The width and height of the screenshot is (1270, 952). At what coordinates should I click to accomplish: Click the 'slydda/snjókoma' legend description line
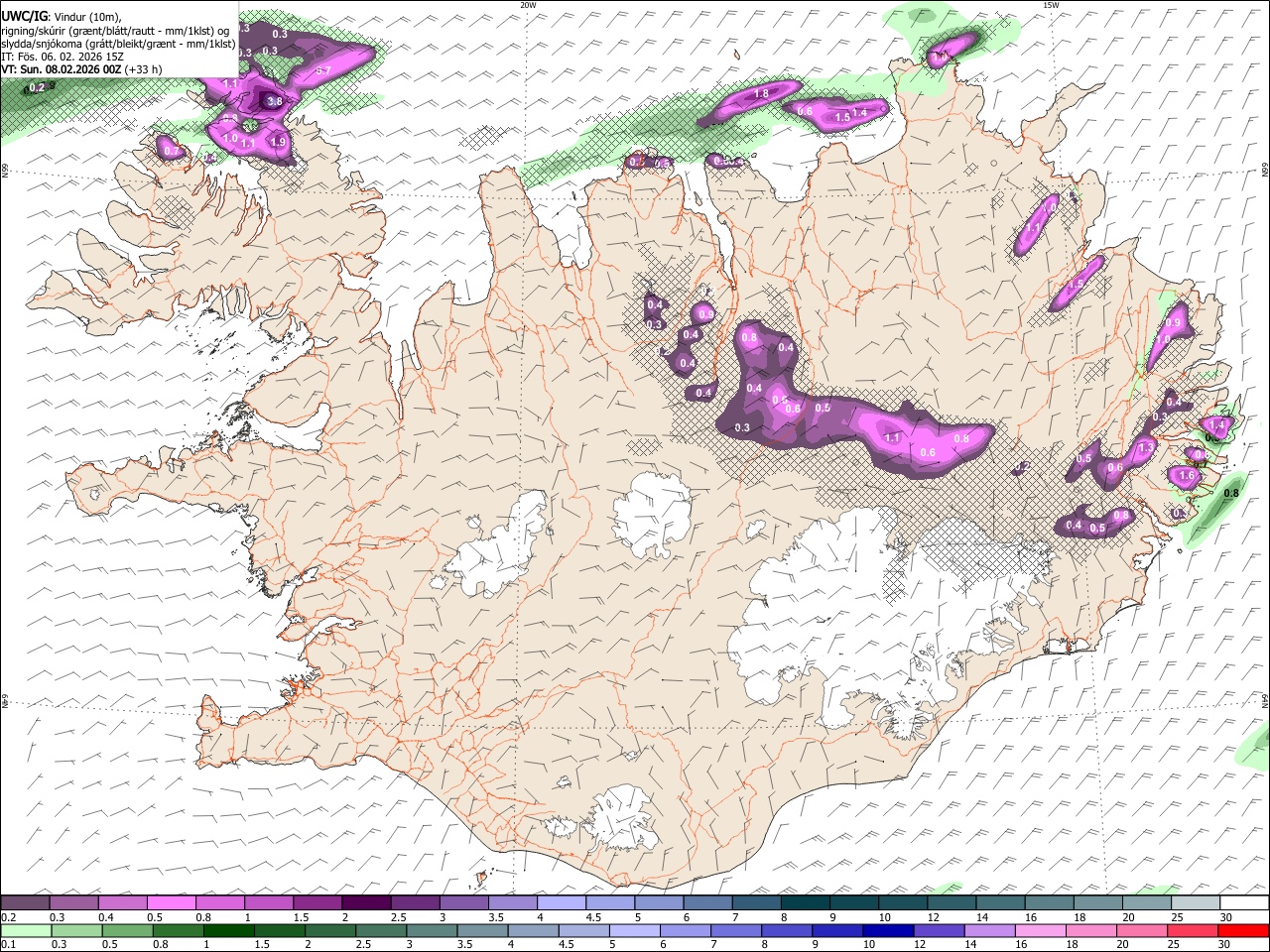pos(118,44)
